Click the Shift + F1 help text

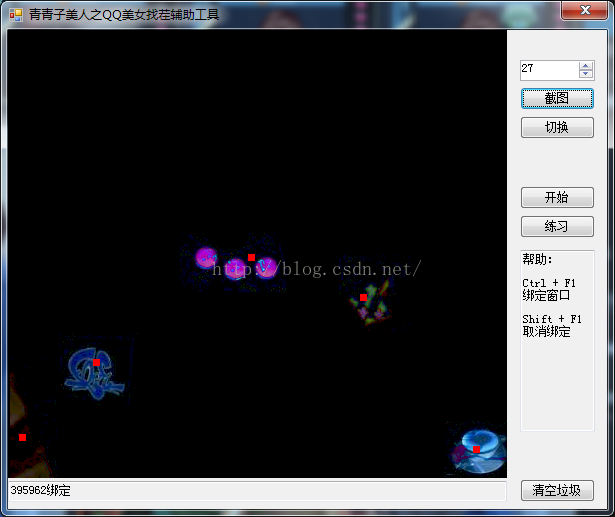tap(552, 319)
